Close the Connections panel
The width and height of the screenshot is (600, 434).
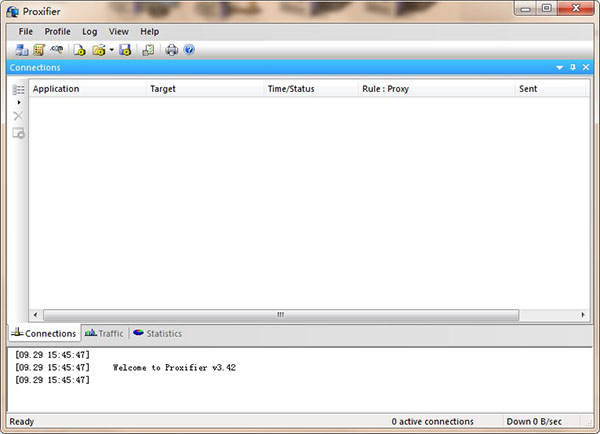(586, 67)
